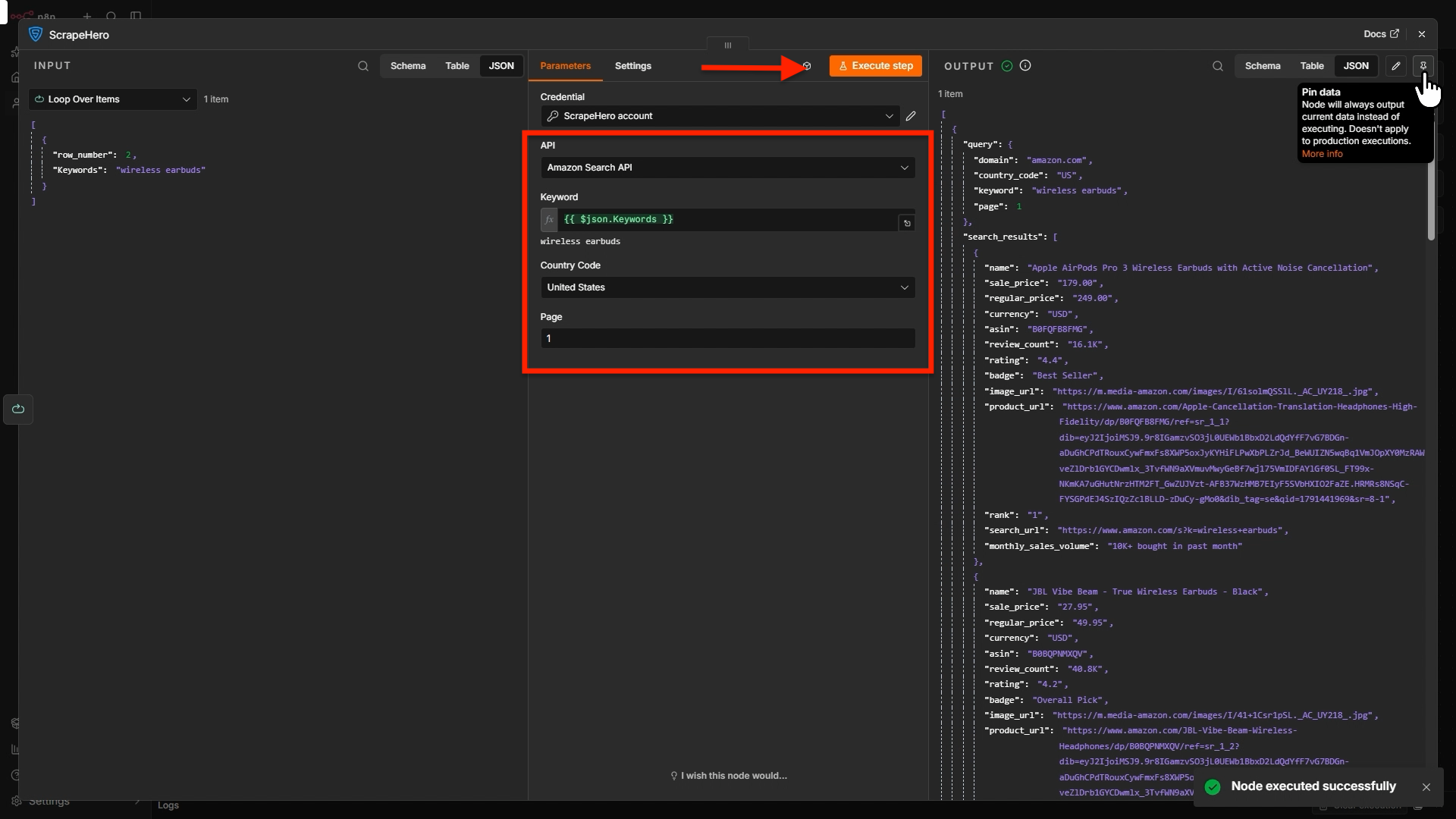This screenshot has width=1456, height=819.
Task: Switch INPUT view to Schema
Action: coord(408,66)
